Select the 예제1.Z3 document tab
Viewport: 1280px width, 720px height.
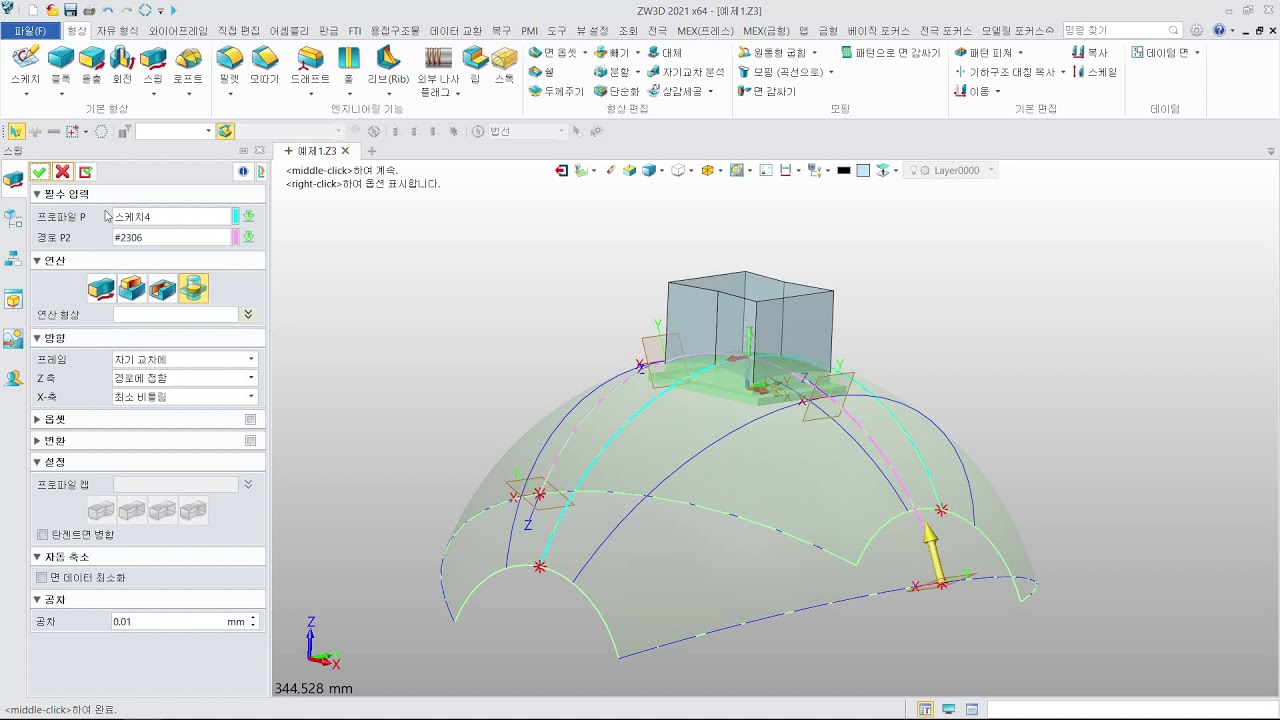(x=315, y=151)
